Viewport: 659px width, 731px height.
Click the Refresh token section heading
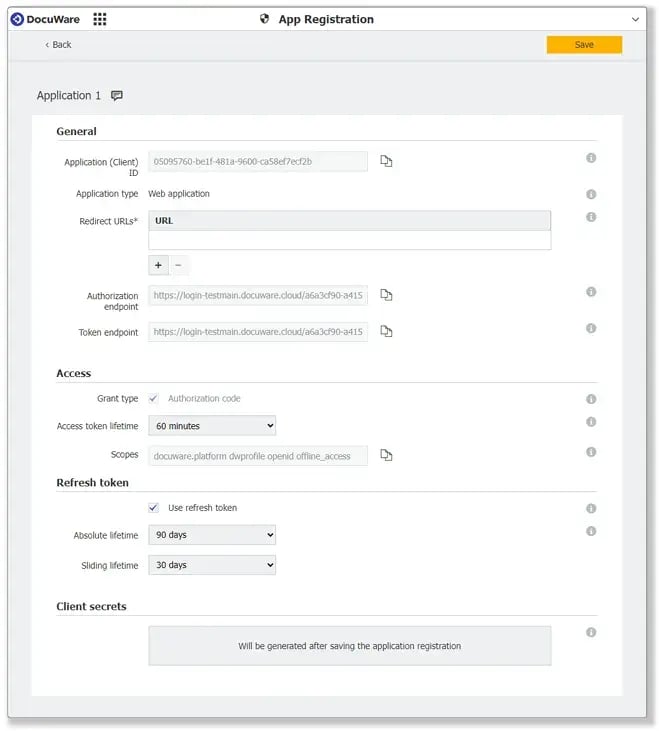tap(92, 483)
